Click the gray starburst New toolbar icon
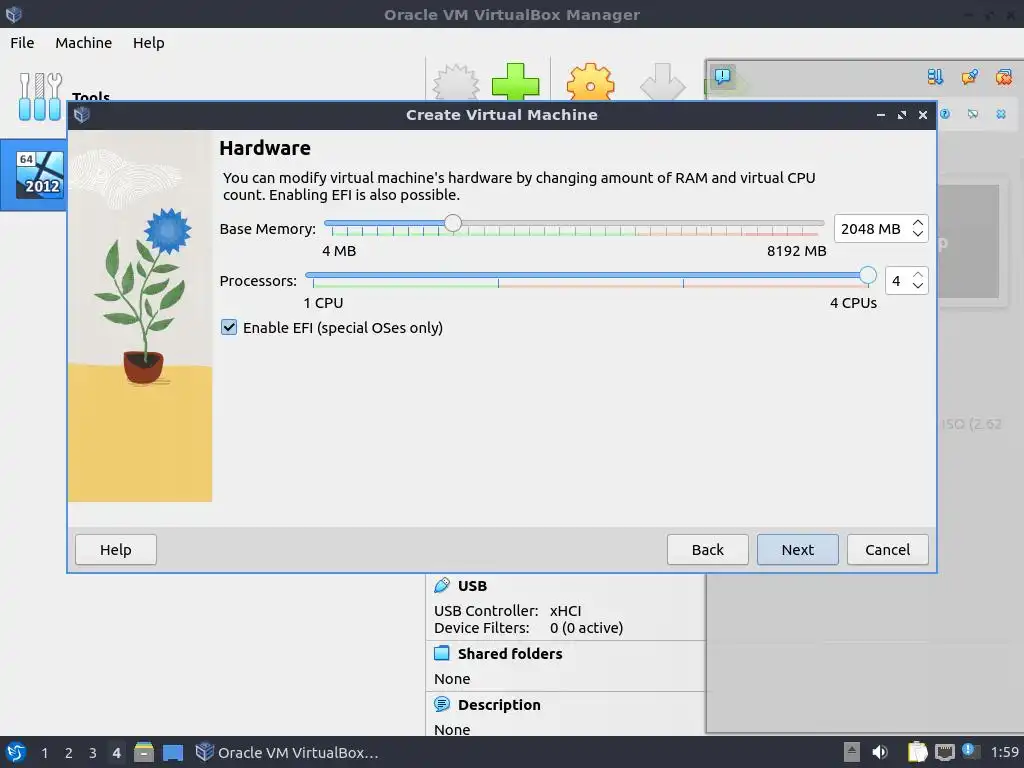 click(456, 82)
